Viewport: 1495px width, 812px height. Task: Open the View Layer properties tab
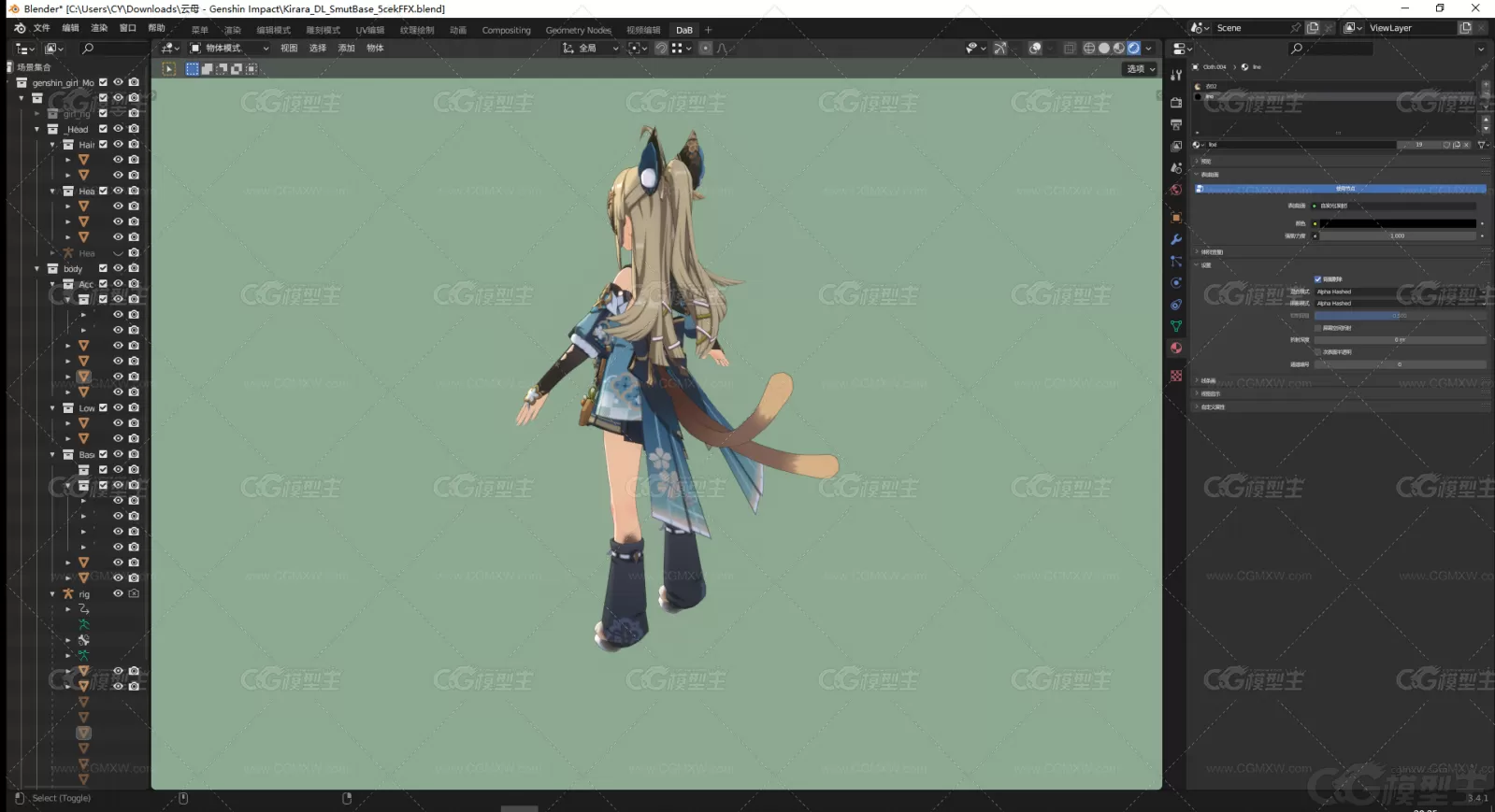point(1176,146)
